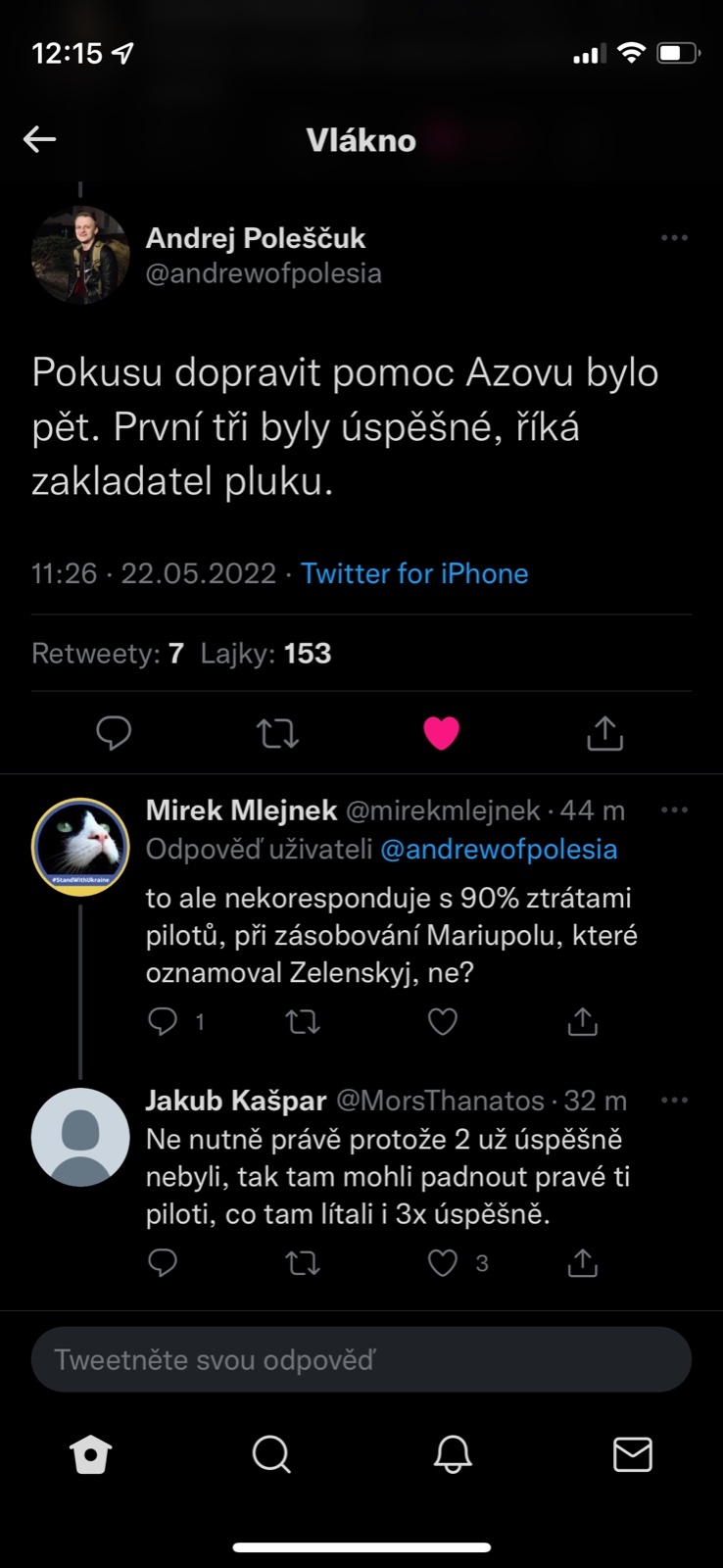This screenshot has height=1568, width=723.
Task: Reply to Jakub Kašpar's comment
Action: tap(163, 1263)
